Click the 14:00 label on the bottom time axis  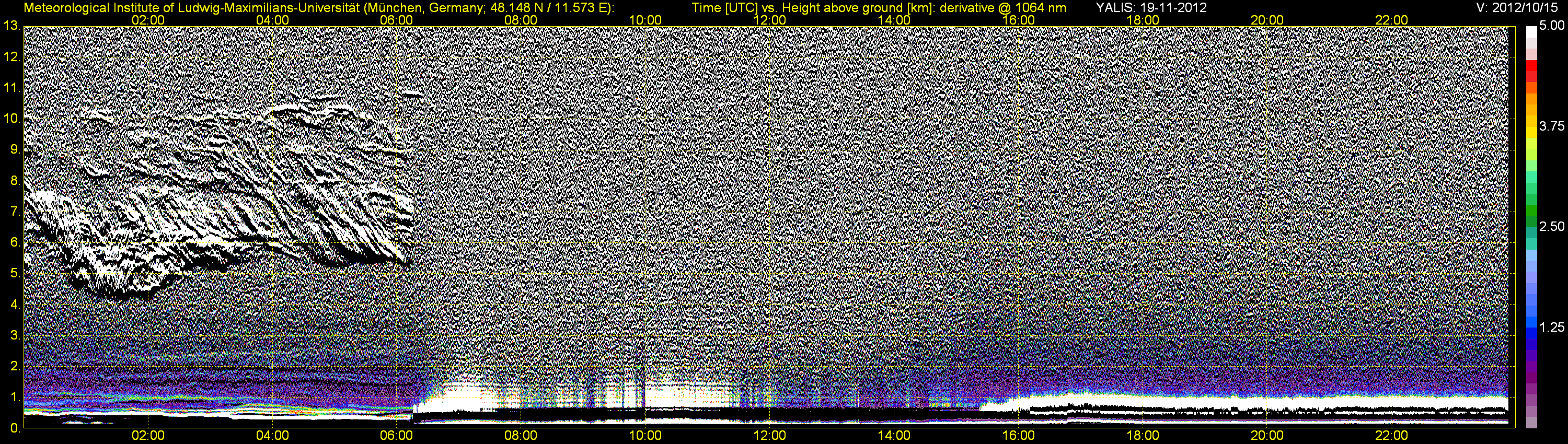point(894,436)
